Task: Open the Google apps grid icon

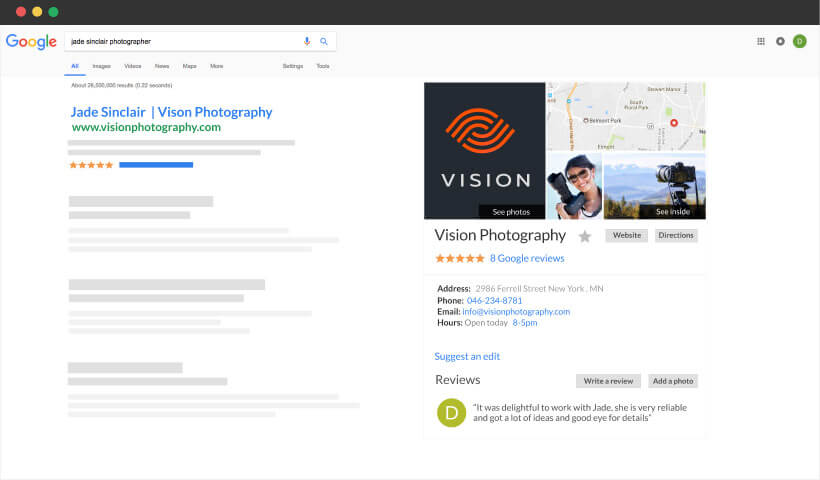Action: coord(761,41)
